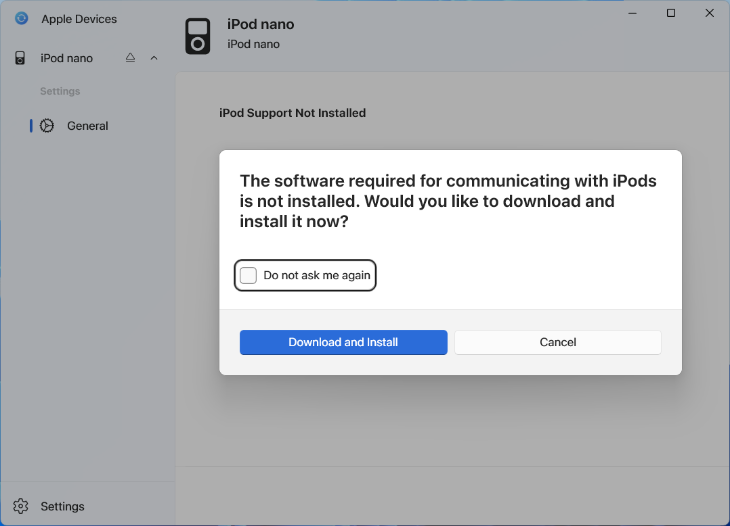
Task: Maximize the Apple Devices window
Action: (671, 13)
